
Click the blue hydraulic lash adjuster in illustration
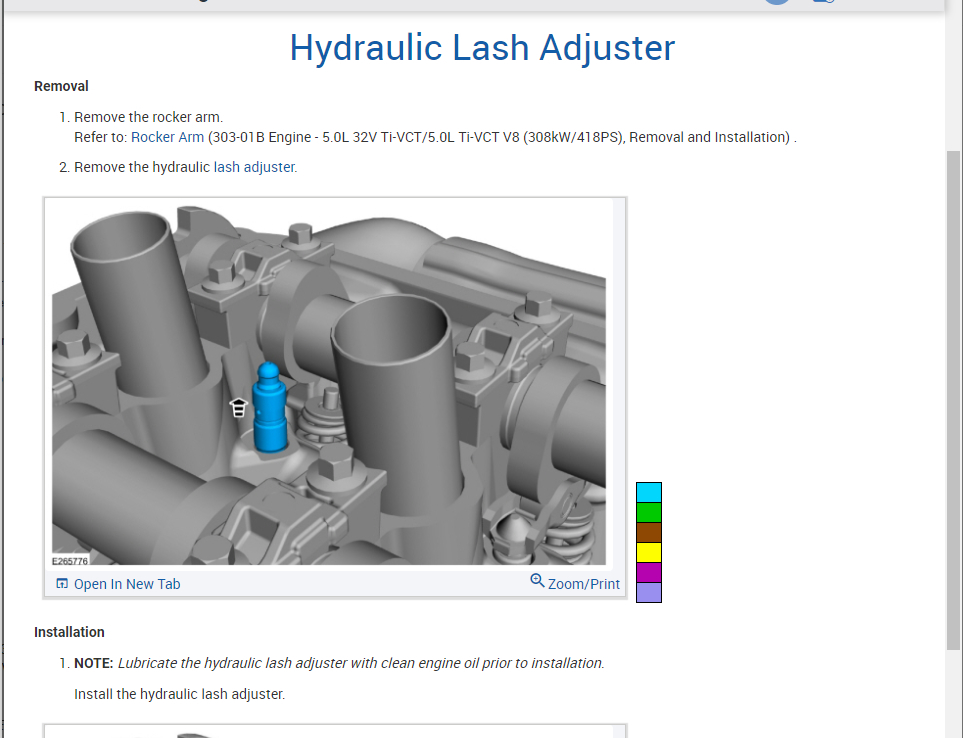[269, 408]
